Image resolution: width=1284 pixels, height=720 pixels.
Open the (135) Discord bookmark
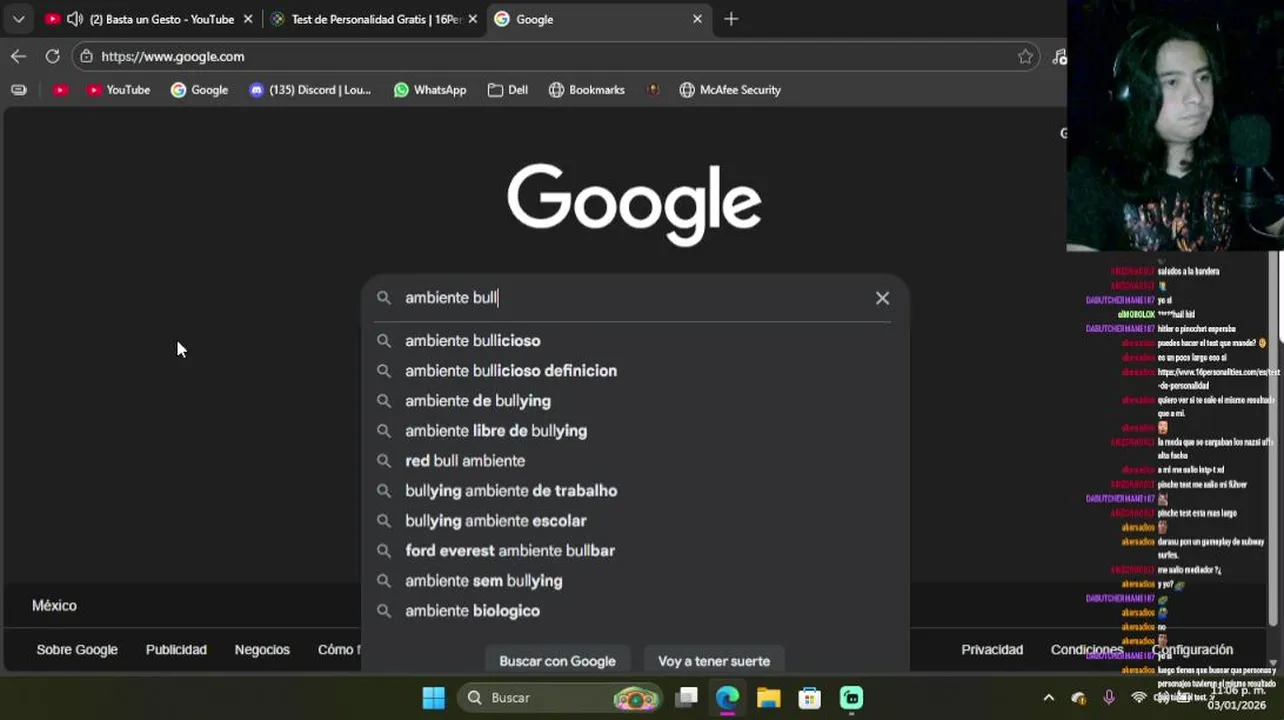310,90
